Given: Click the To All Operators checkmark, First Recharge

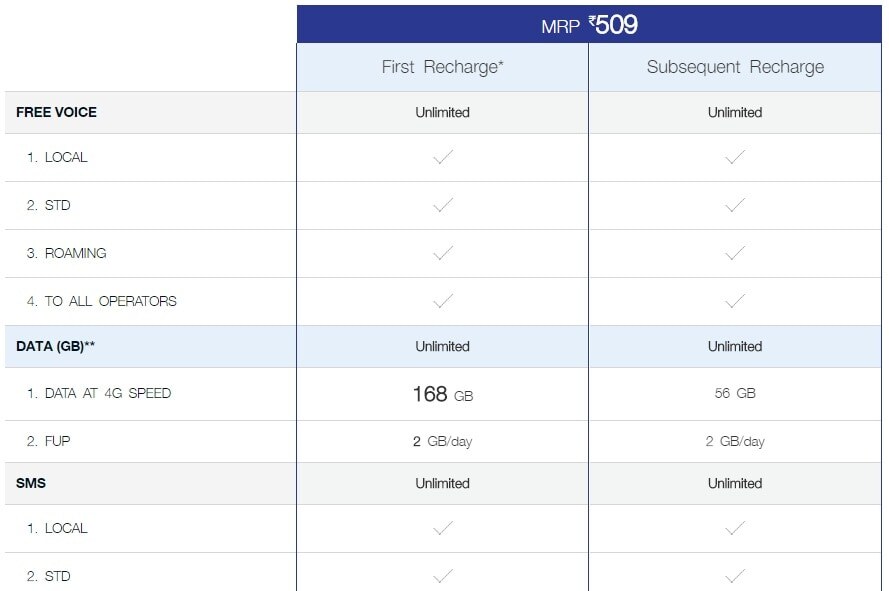Looking at the screenshot, I should coord(443,301).
